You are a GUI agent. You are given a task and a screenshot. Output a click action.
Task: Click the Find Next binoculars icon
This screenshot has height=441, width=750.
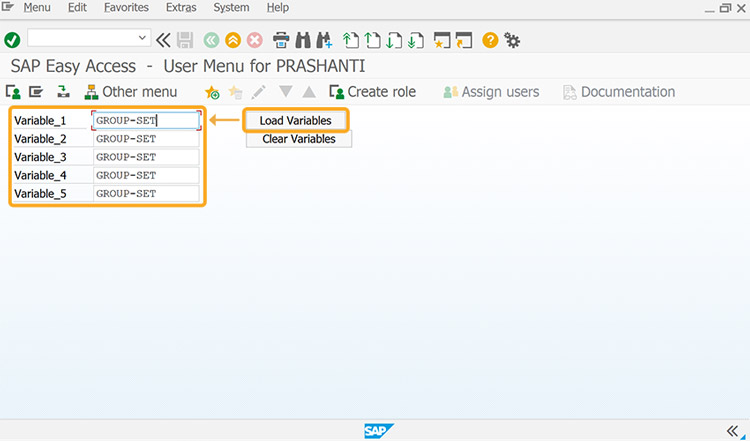324,40
